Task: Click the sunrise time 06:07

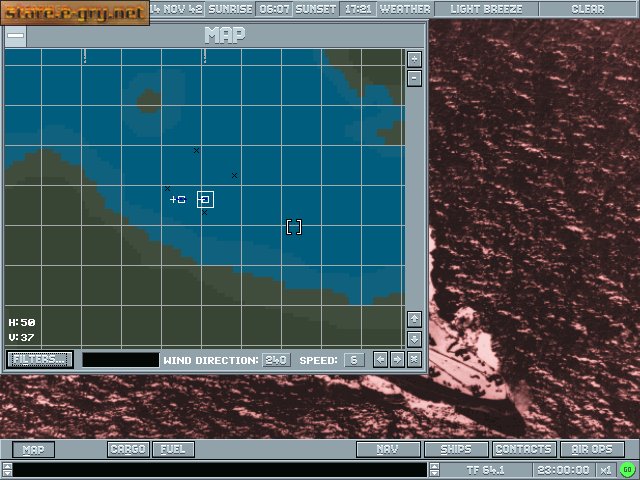Action: pos(274,9)
